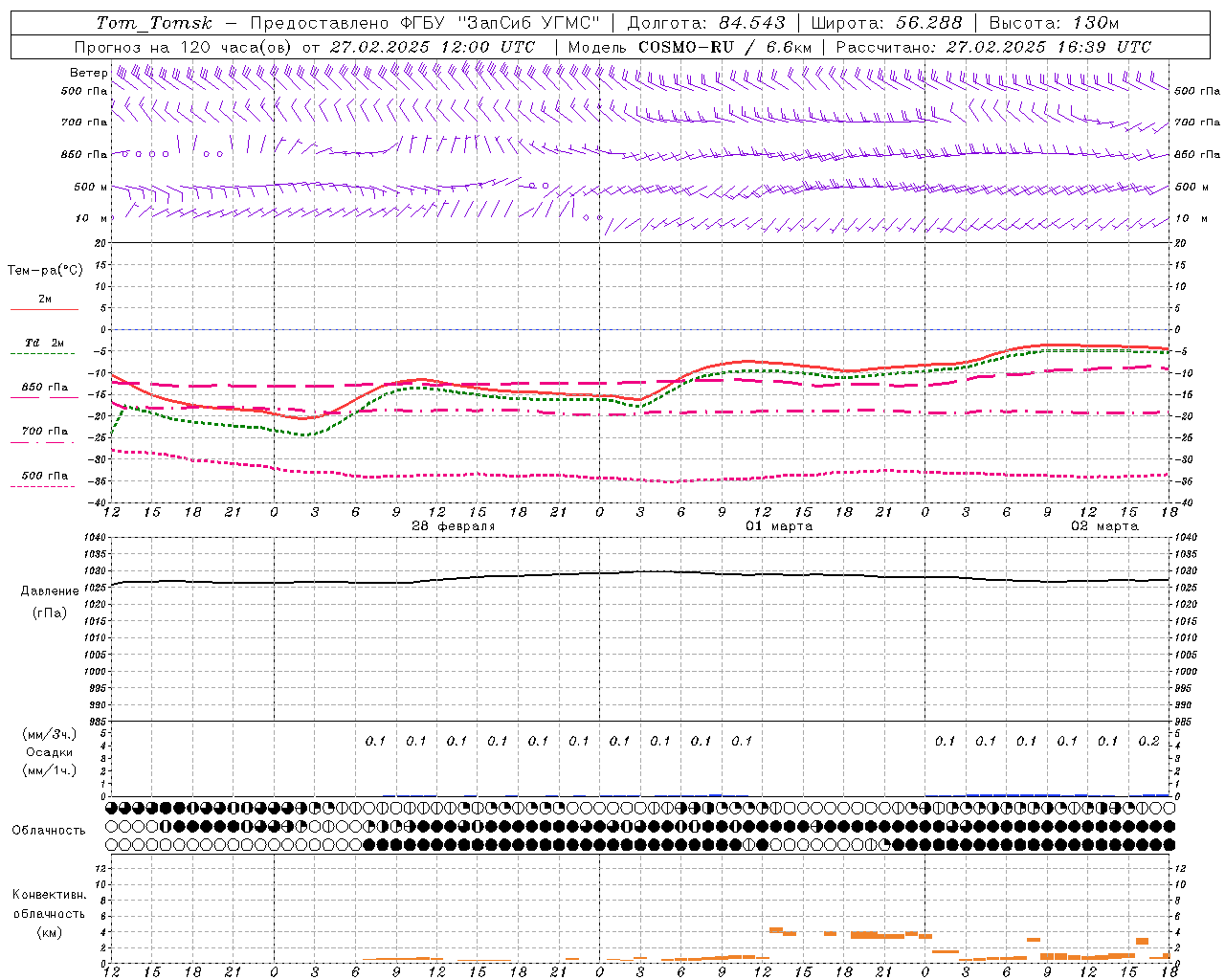Select the Конвективн. convective cloud panel title

click(x=49, y=895)
